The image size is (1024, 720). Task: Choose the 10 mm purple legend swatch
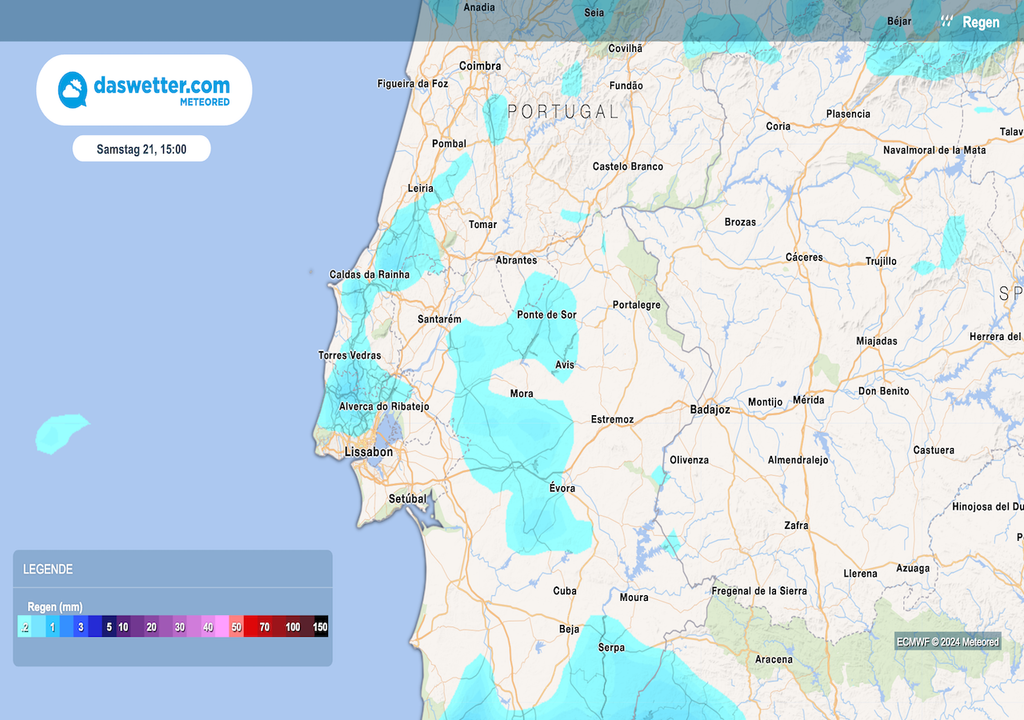click(123, 627)
